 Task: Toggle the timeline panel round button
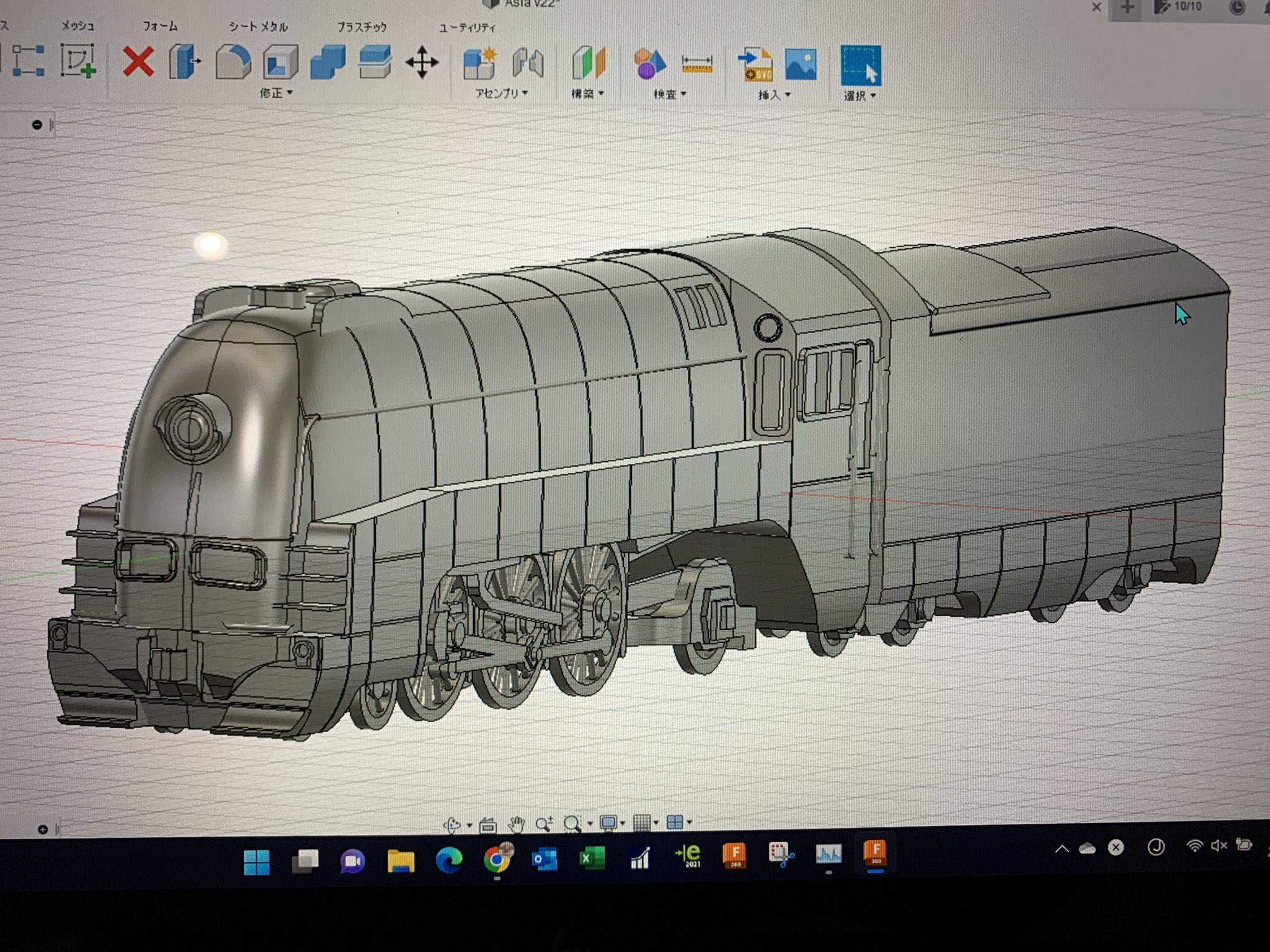click(x=42, y=829)
